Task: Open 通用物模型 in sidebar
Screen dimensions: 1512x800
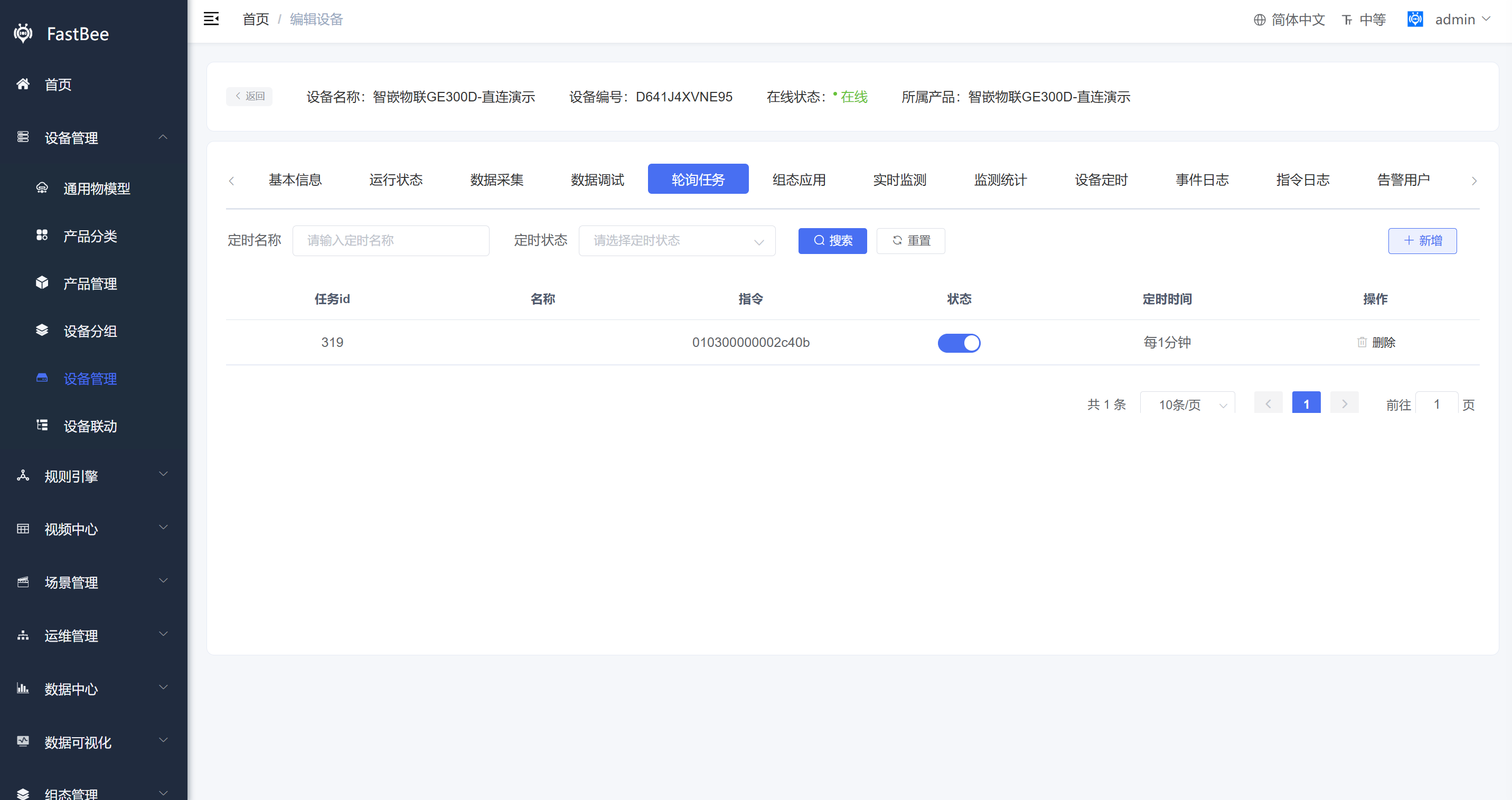Action: tap(96, 189)
